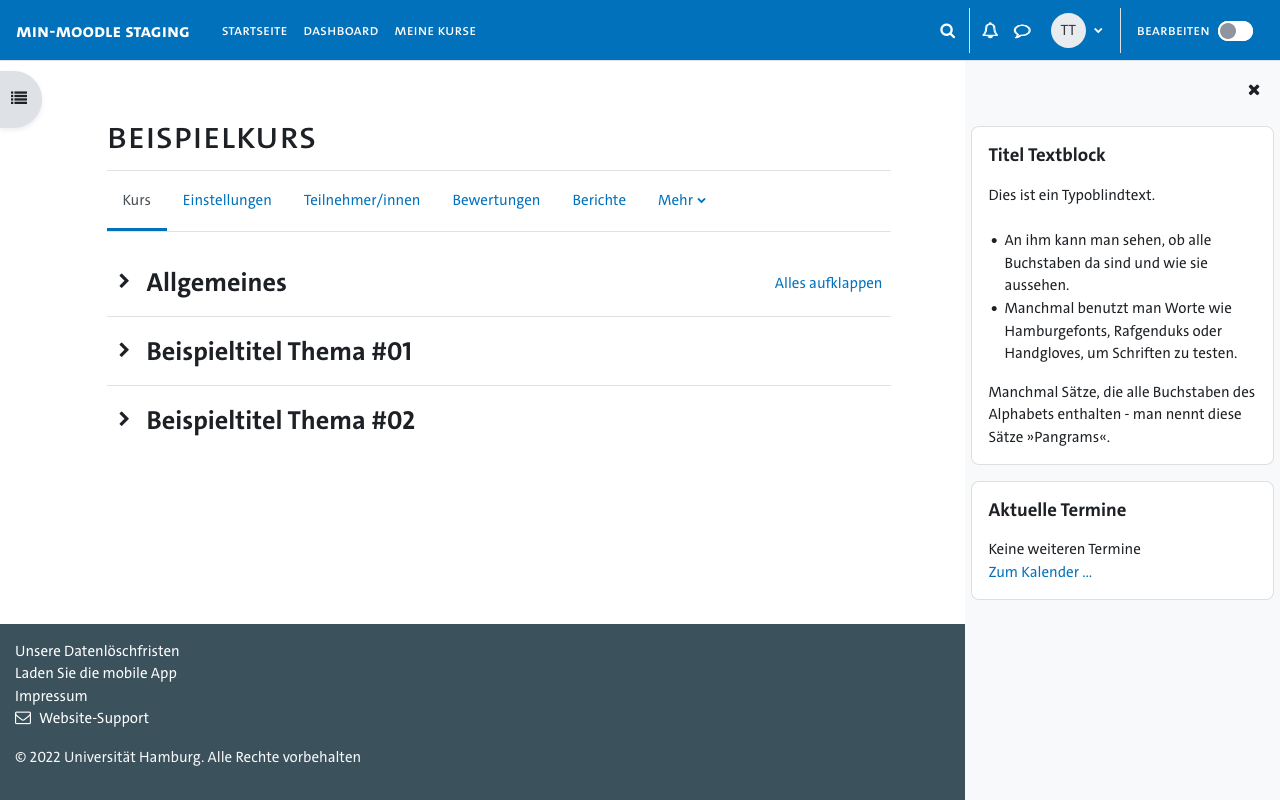The height and width of the screenshot is (800, 1280).
Task: Open Meine Kurse in top navigation
Action: pos(435,31)
